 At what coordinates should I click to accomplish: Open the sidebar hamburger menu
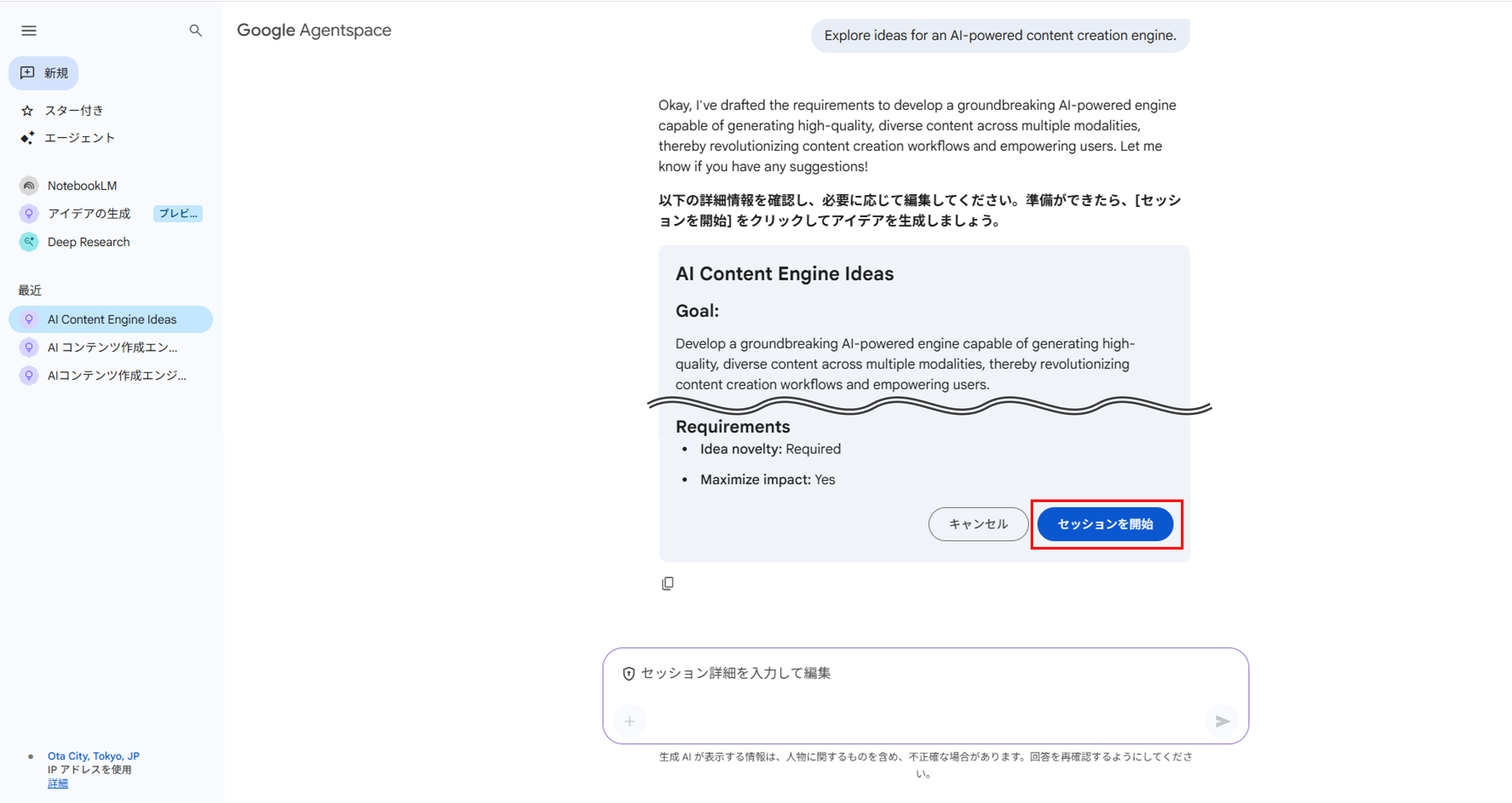(29, 30)
